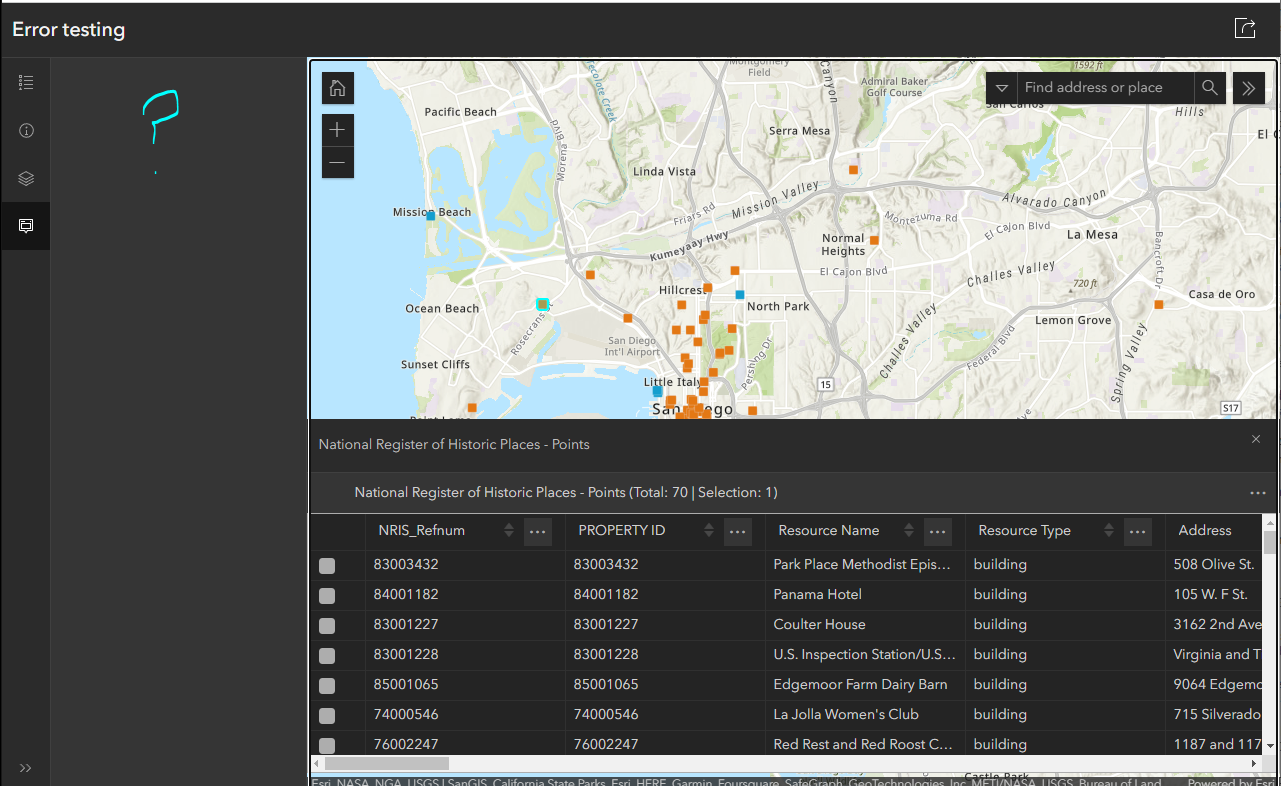Click inside the Find address or place field
This screenshot has height=786, width=1281.
pos(1100,87)
